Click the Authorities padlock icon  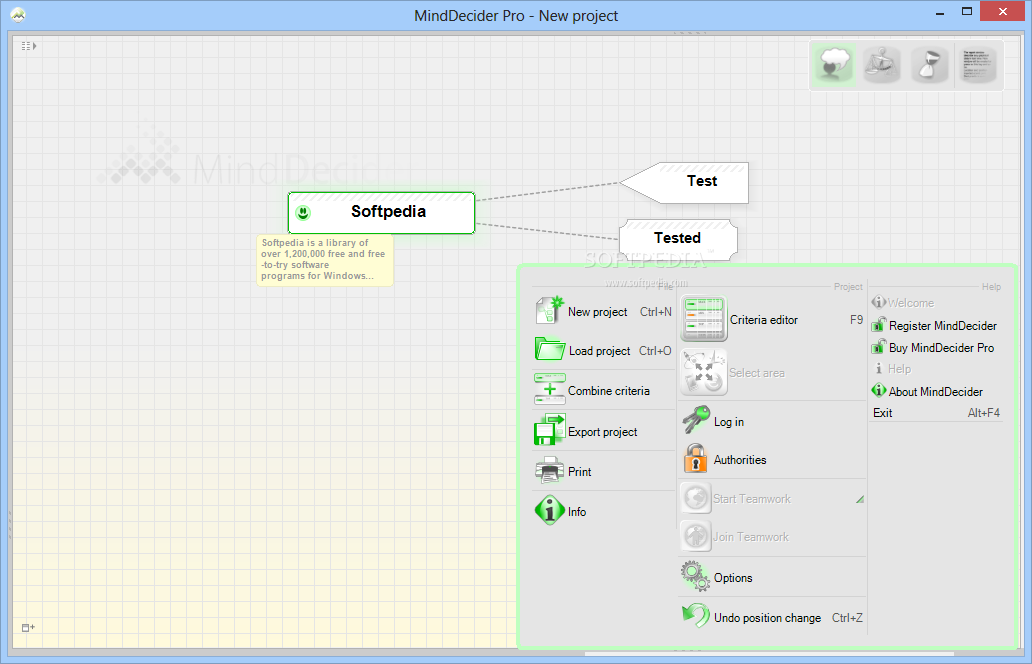tap(695, 458)
